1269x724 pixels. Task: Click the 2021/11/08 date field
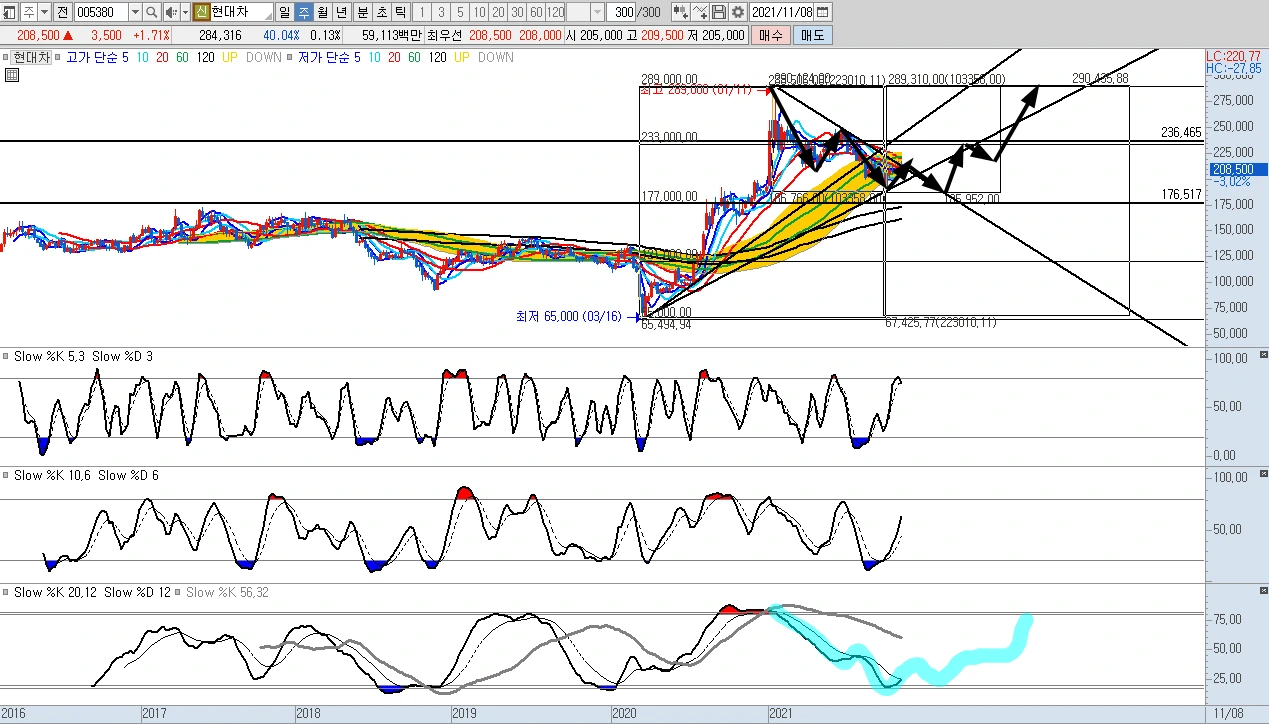[781, 12]
